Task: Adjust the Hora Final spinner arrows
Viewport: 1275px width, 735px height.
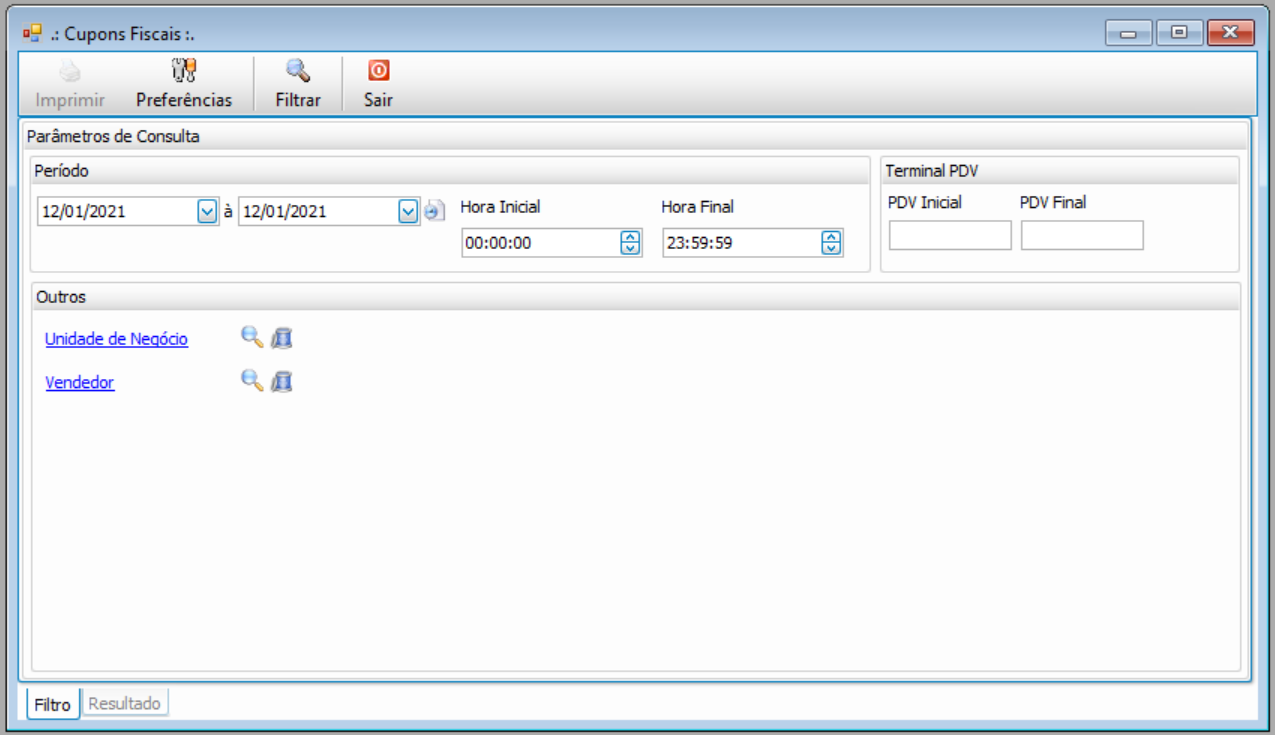Action: 831,242
